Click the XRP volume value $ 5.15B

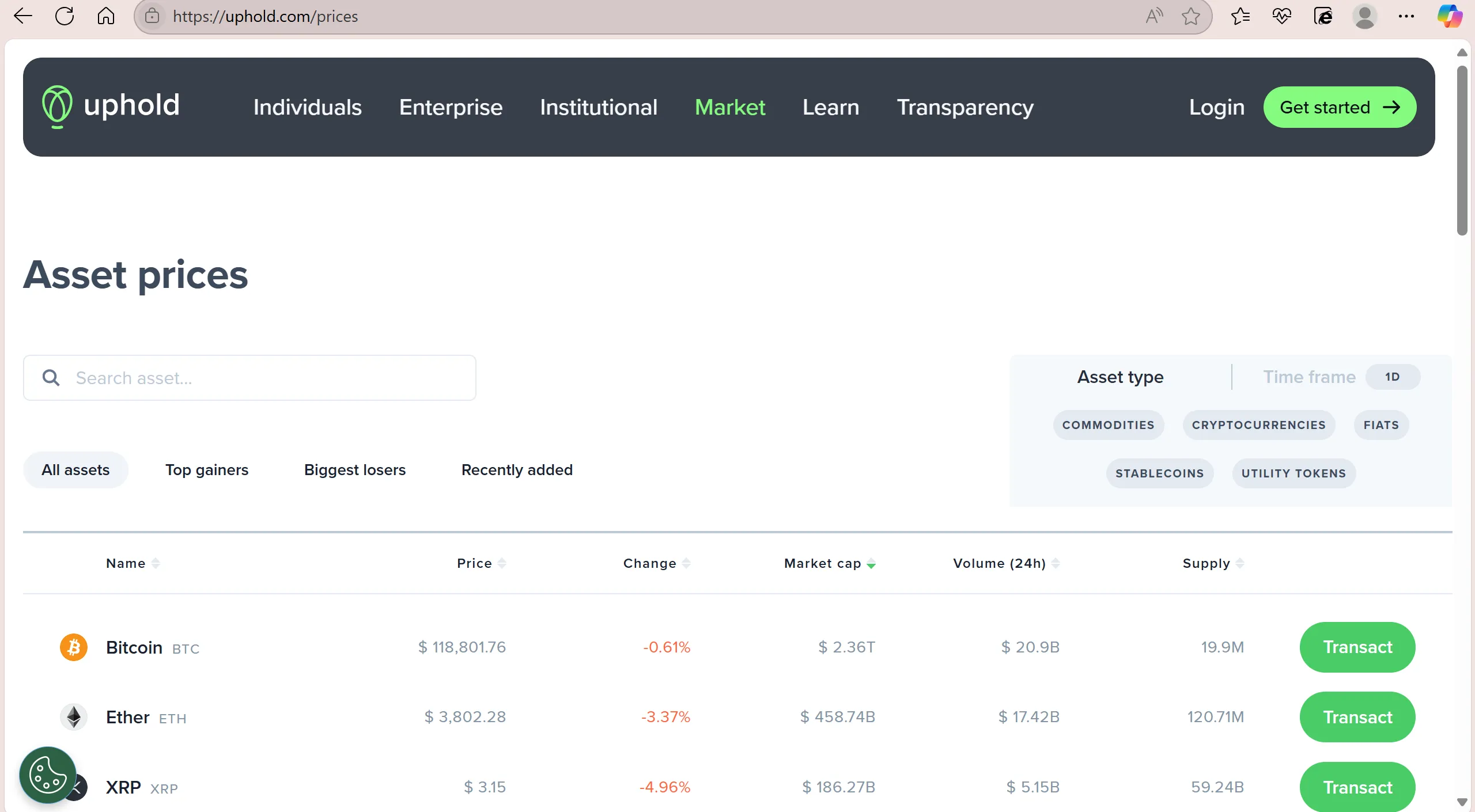tap(1032, 787)
